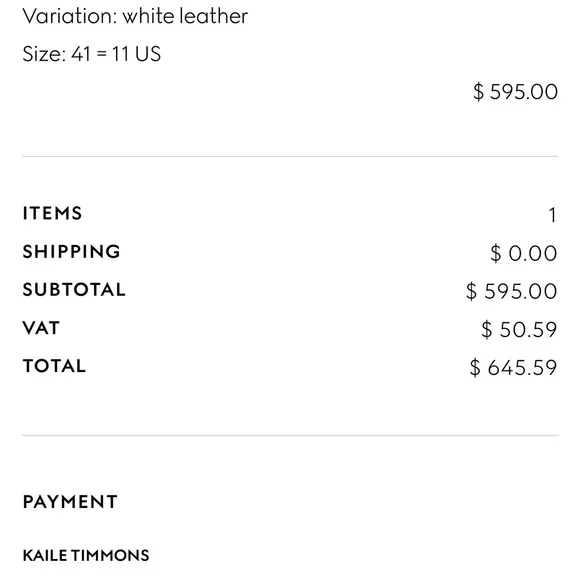This screenshot has height=580, width=580.
Task: Select the VAT label
Action: pos(41,328)
